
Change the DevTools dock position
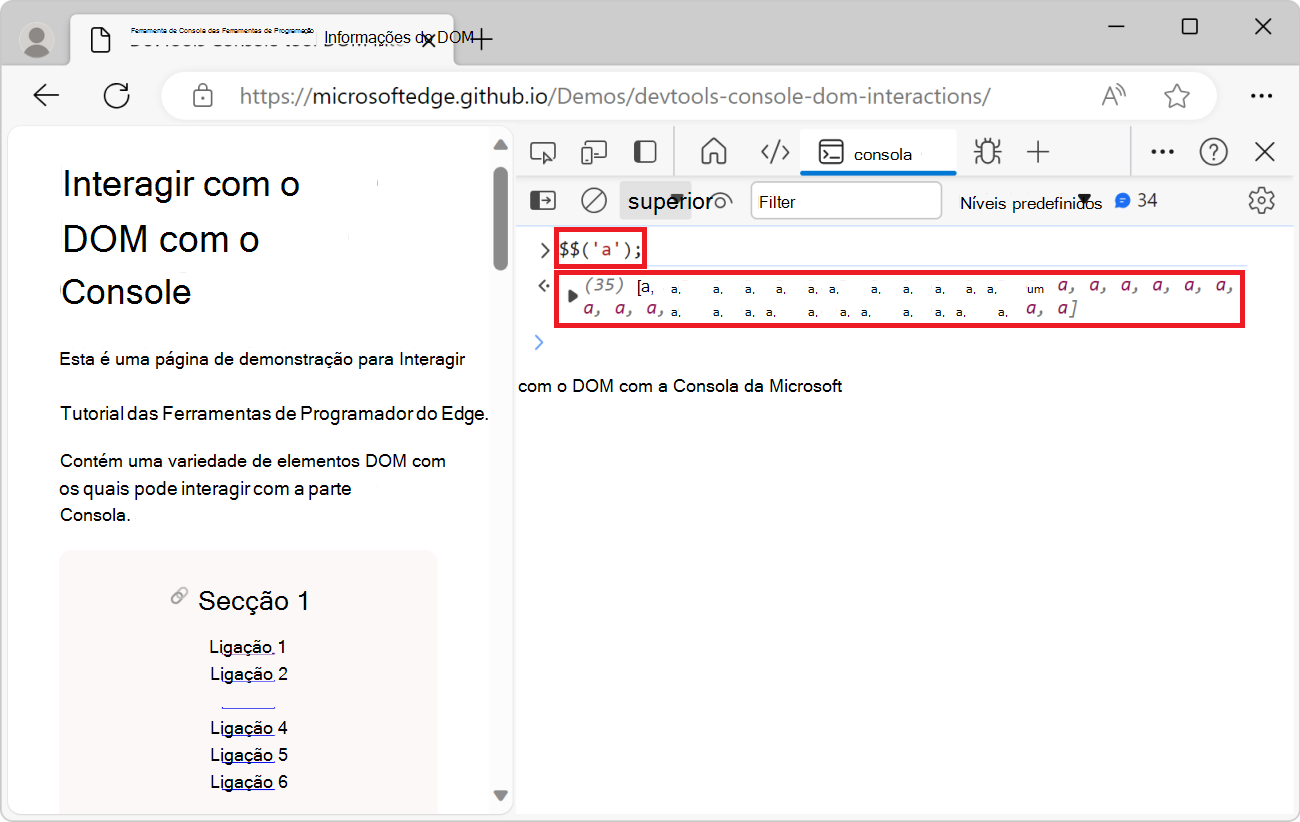coord(644,151)
